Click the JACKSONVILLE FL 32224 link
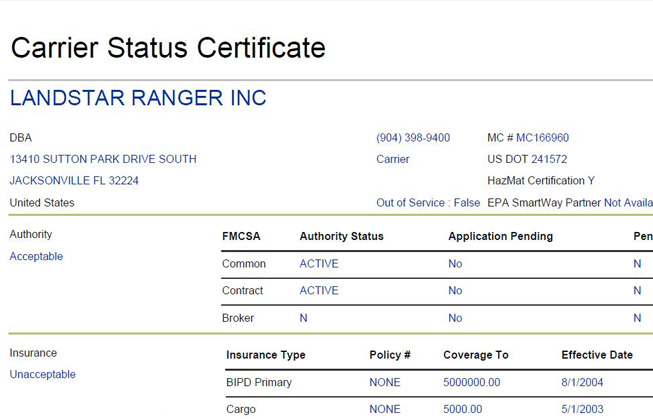The image size is (653, 419). [74, 181]
